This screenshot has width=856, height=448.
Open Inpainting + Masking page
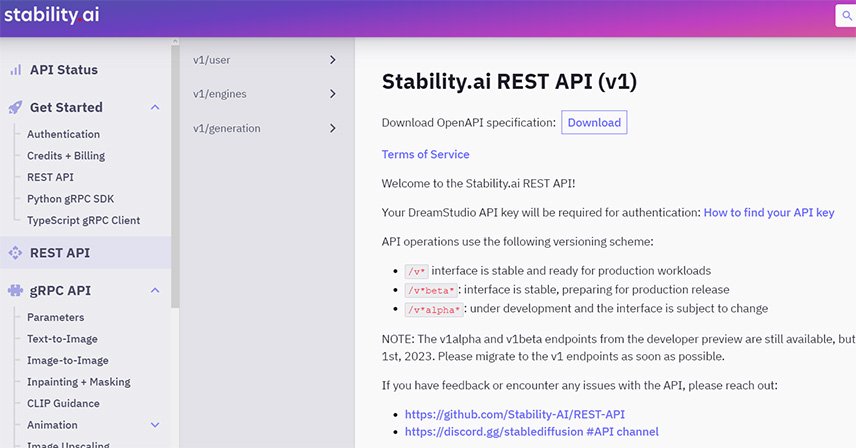pyautogui.click(x=79, y=382)
